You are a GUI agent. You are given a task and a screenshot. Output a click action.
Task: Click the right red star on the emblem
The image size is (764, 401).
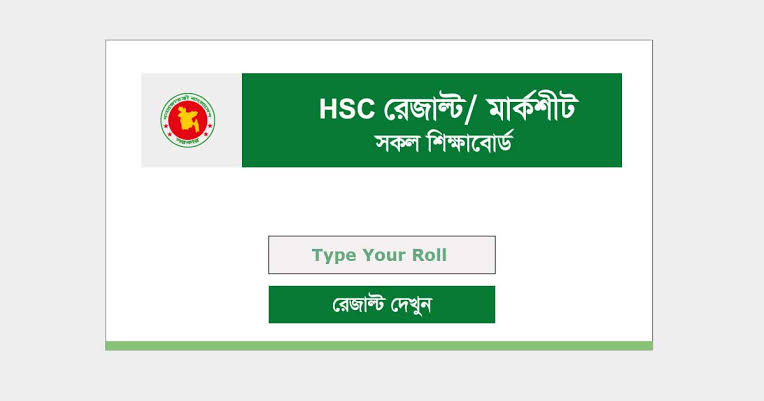click(x=210, y=126)
